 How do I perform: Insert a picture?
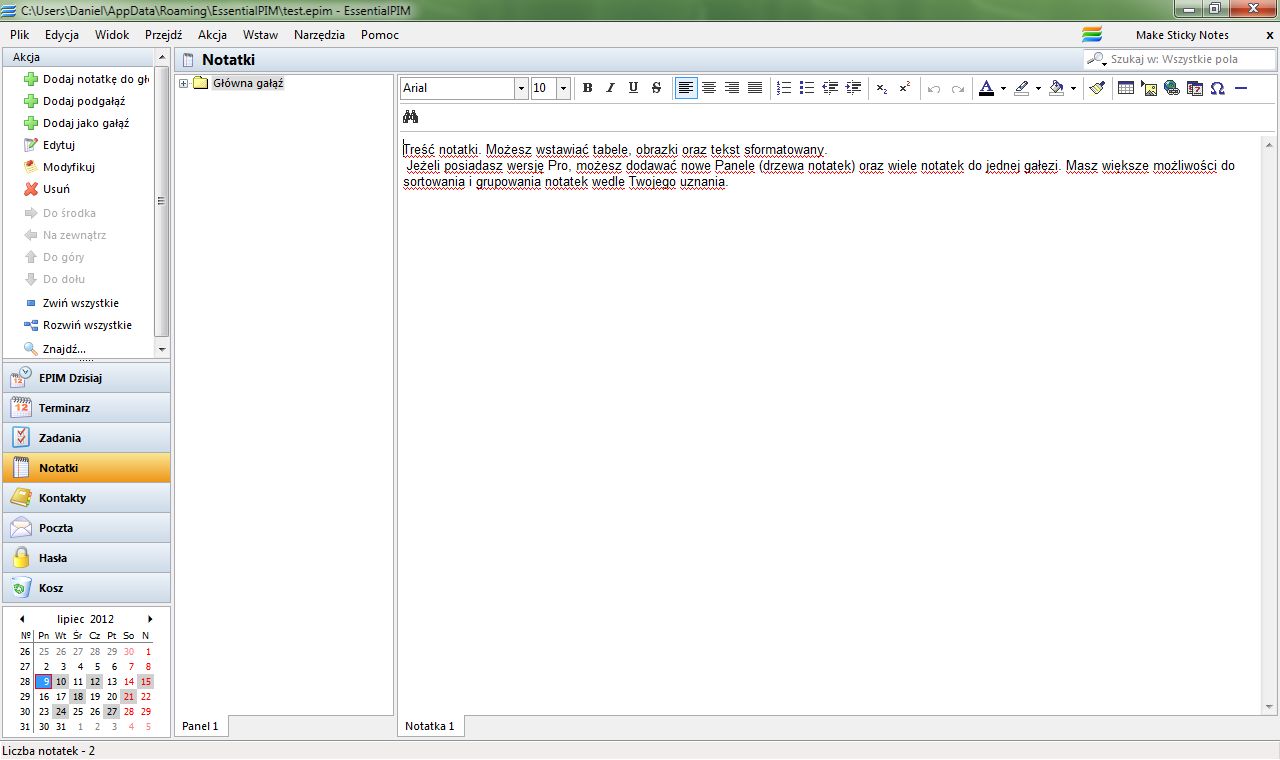tap(1149, 88)
